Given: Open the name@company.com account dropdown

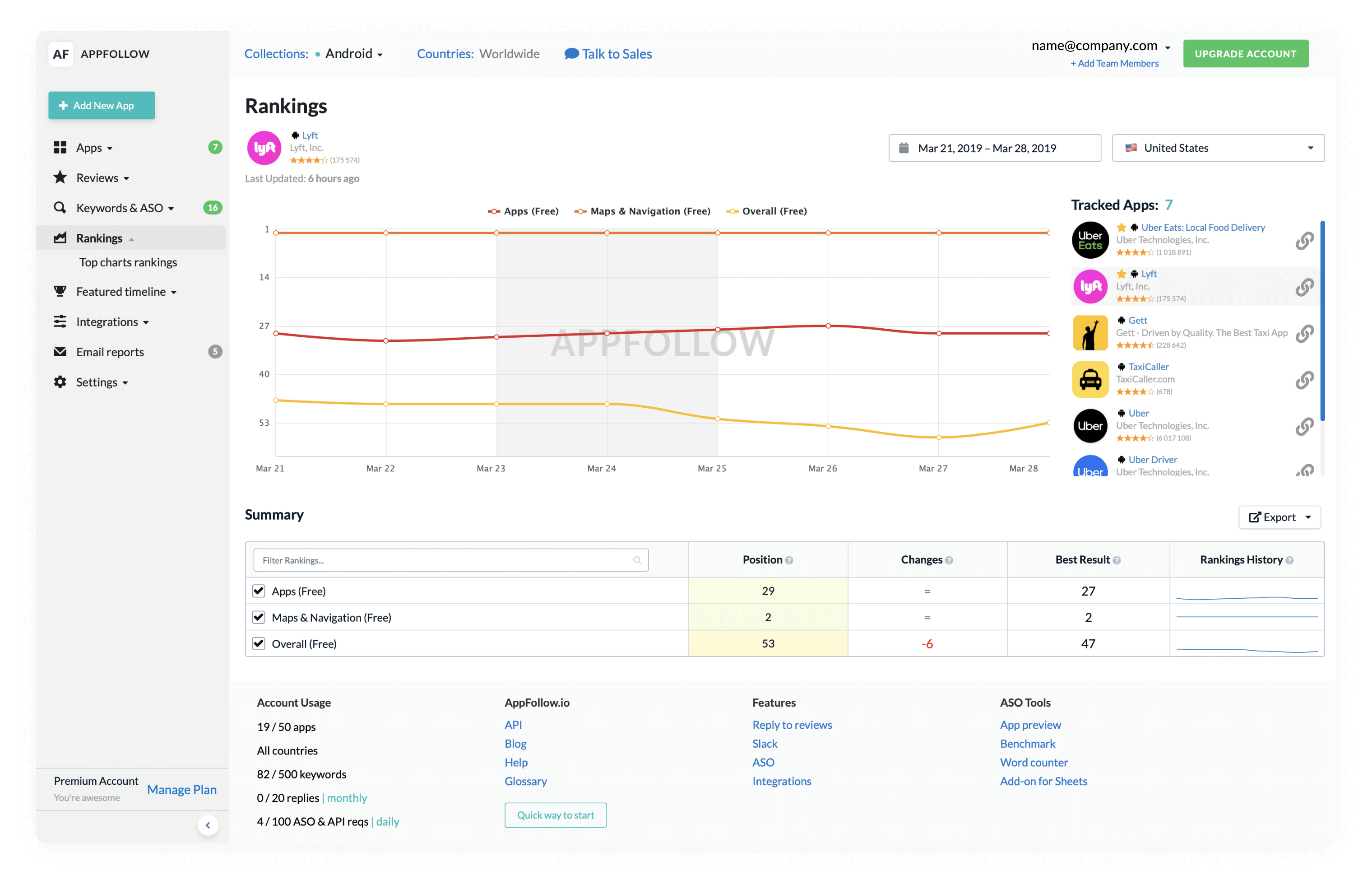Looking at the screenshot, I should 1100,46.
